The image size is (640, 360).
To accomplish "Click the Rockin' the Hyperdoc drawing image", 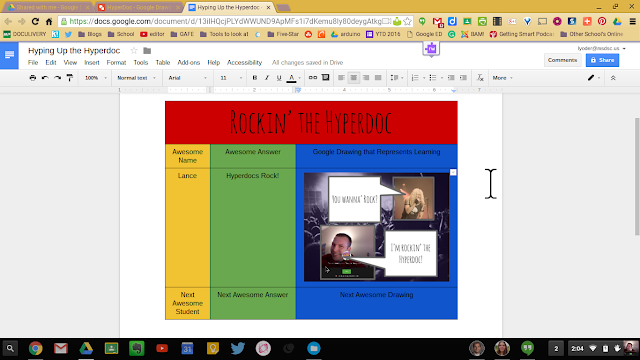I will pyautogui.click(x=376, y=227).
